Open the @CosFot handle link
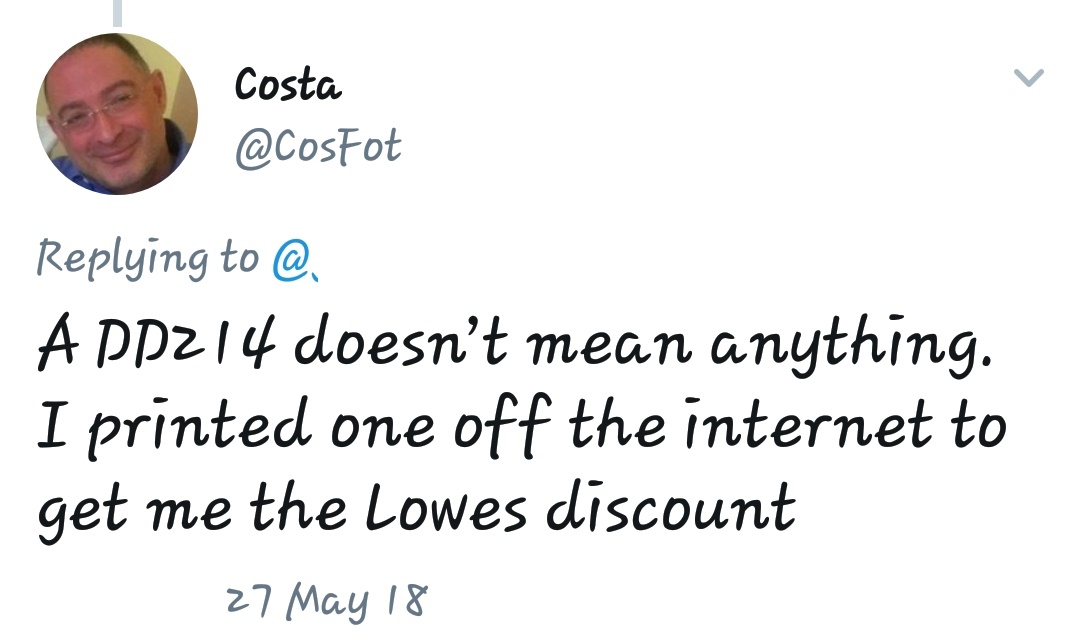 (x=317, y=148)
